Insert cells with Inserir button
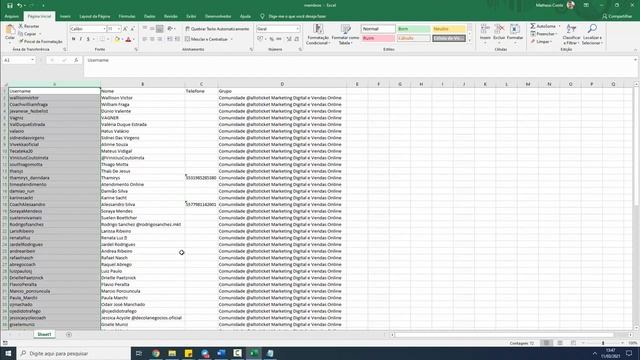 pos(485,33)
